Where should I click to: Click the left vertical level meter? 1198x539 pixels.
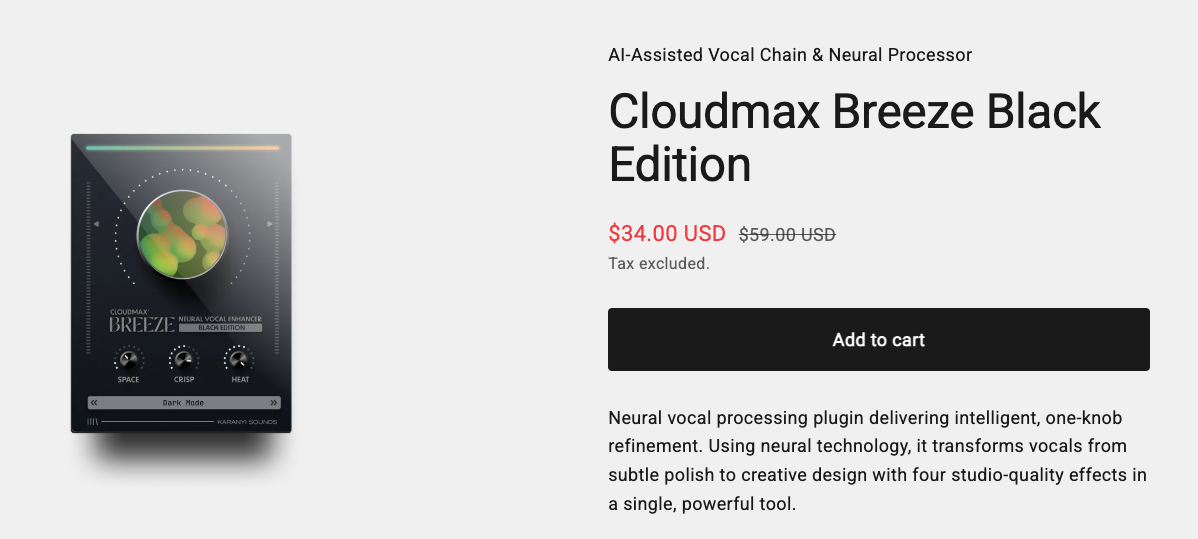click(x=89, y=260)
